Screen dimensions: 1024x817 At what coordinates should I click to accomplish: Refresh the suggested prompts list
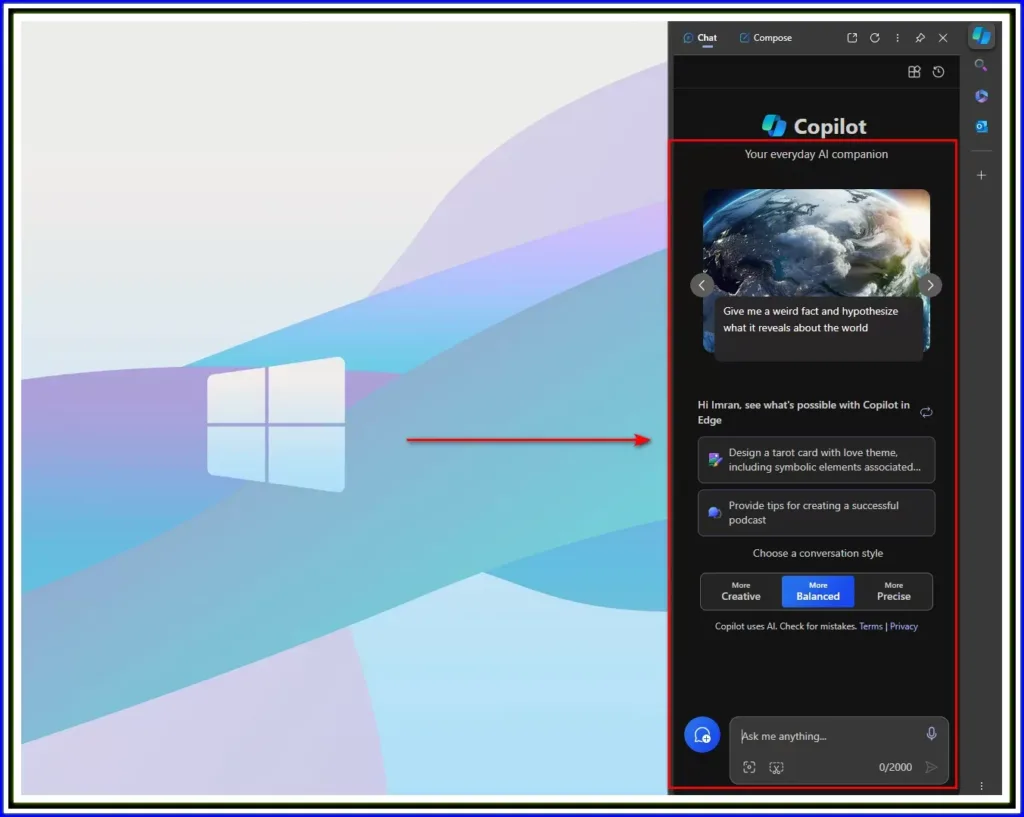pyautogui.click(x=926, y=412)
